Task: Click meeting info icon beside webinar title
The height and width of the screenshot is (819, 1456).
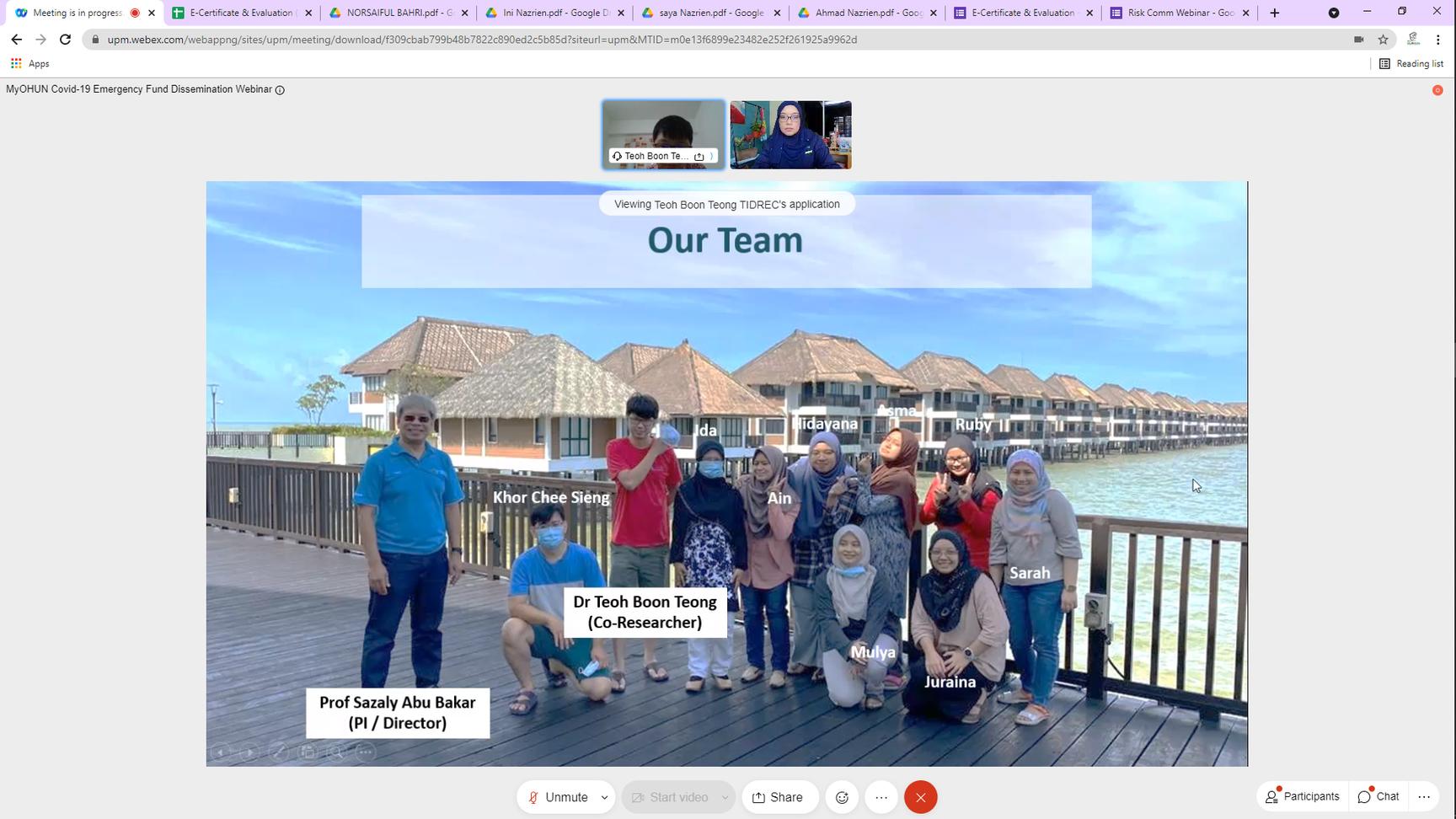Action: pos(280,90)
